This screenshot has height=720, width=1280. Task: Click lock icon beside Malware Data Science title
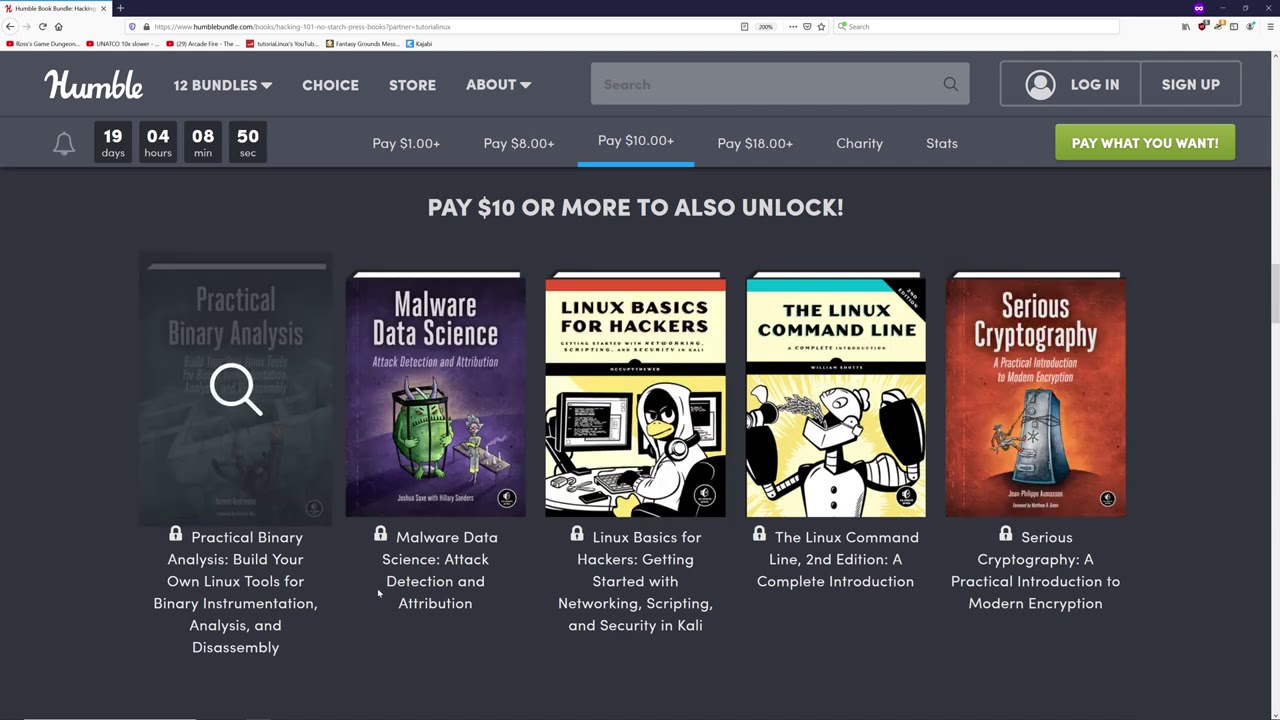(x=380, y=534)
